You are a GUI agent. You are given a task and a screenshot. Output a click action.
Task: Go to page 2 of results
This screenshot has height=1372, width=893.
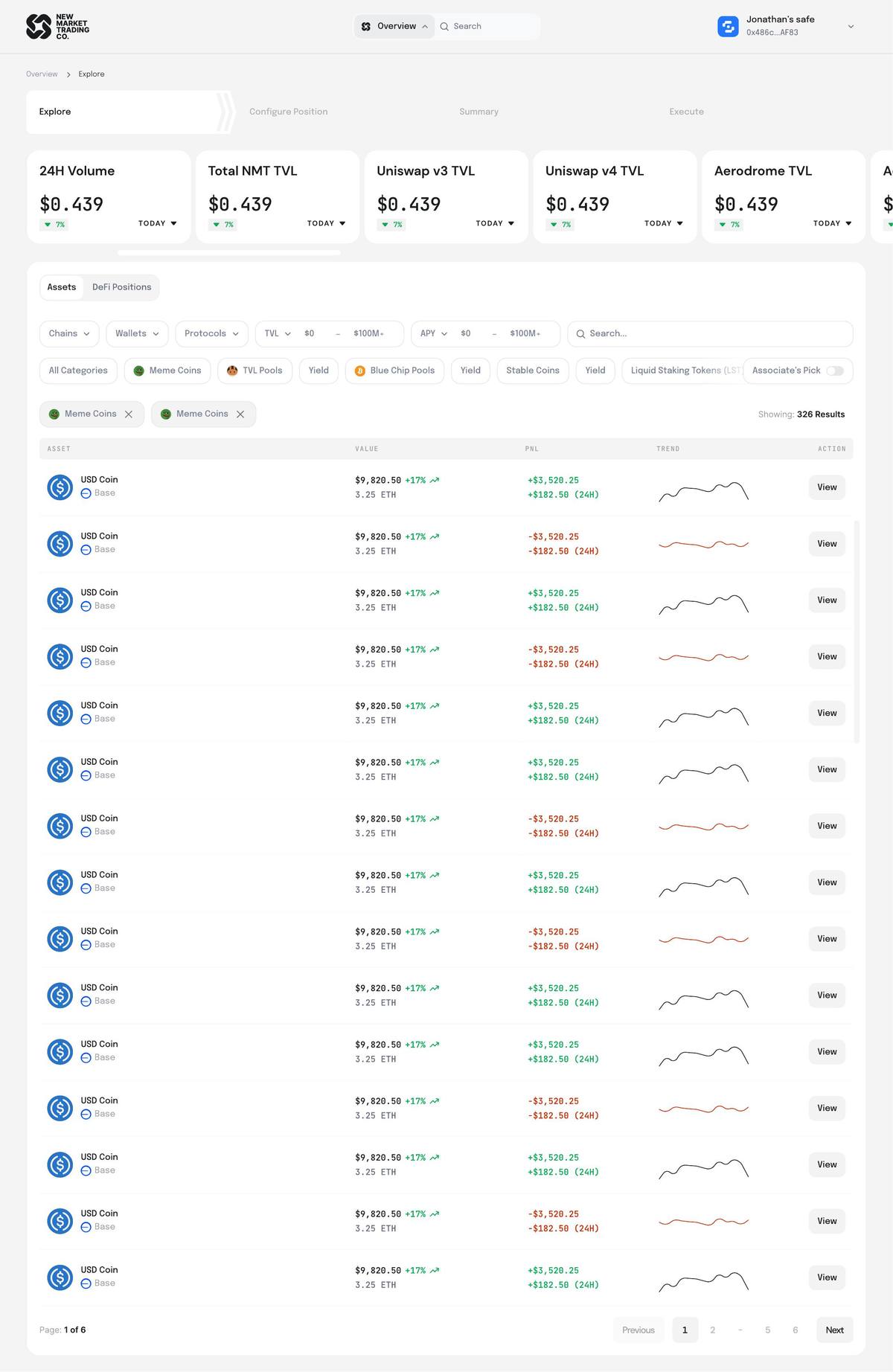click(712, 1330)
